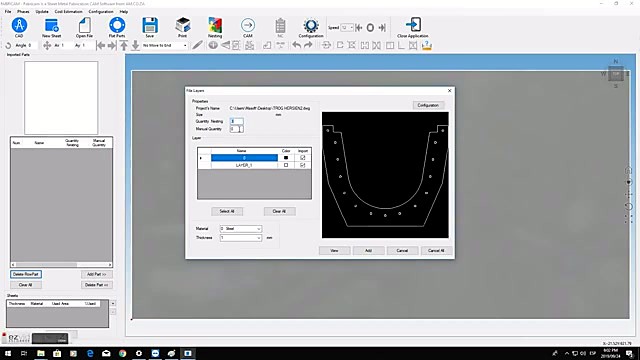
Task: Click the move left arrow icon
Action: (x=100, y=46)
